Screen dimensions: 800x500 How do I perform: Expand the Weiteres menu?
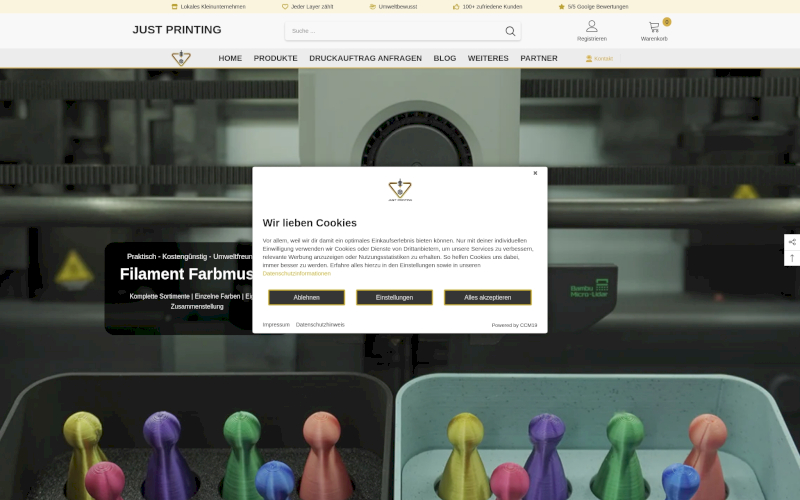(488, 58)
